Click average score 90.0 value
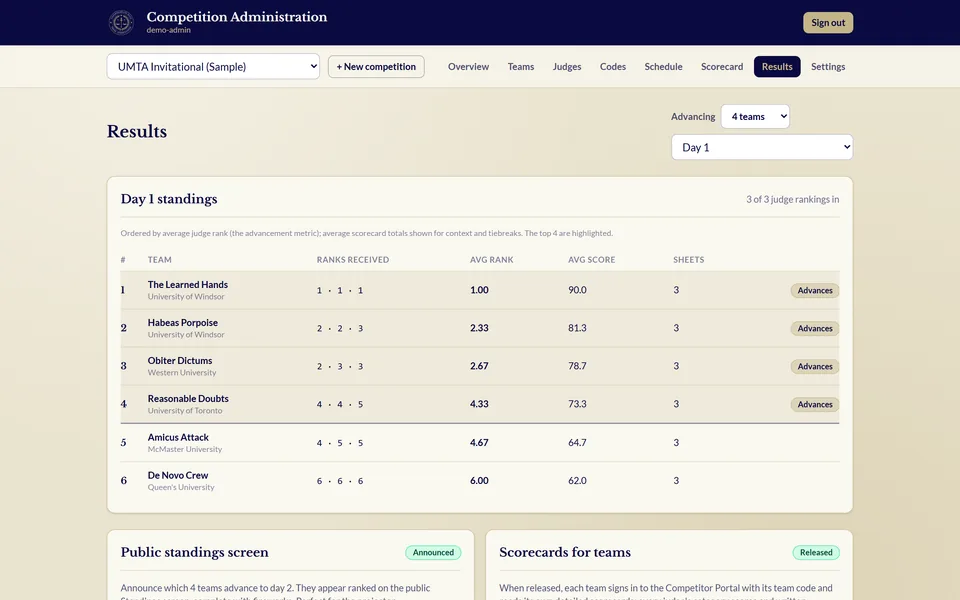Screen dimensions: 960x600 [577, 290]
